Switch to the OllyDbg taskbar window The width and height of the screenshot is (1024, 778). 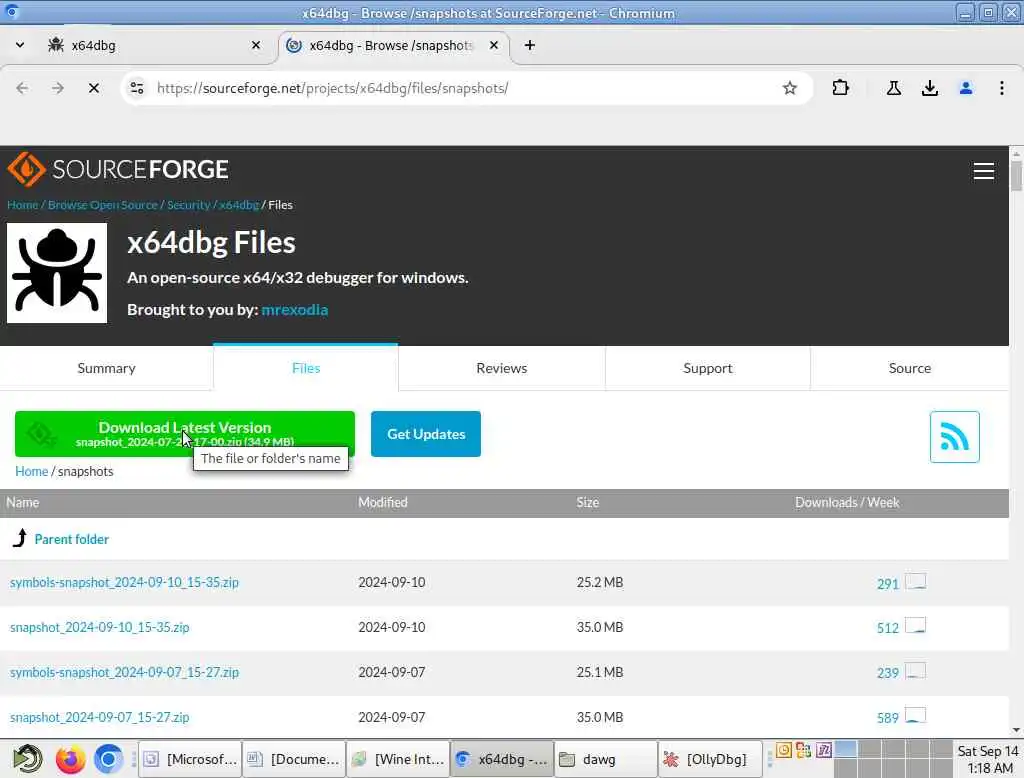click(710, 759)
